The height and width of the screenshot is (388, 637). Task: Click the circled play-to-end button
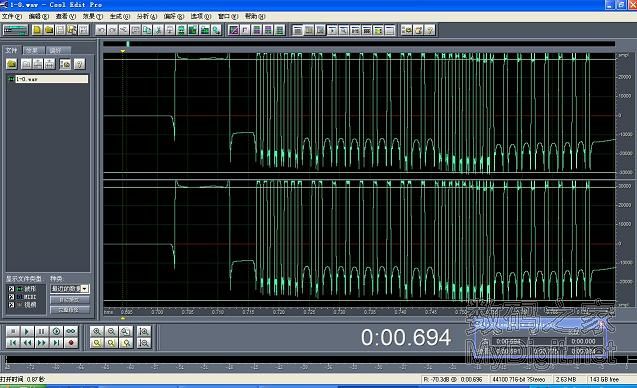coord(56,332)
